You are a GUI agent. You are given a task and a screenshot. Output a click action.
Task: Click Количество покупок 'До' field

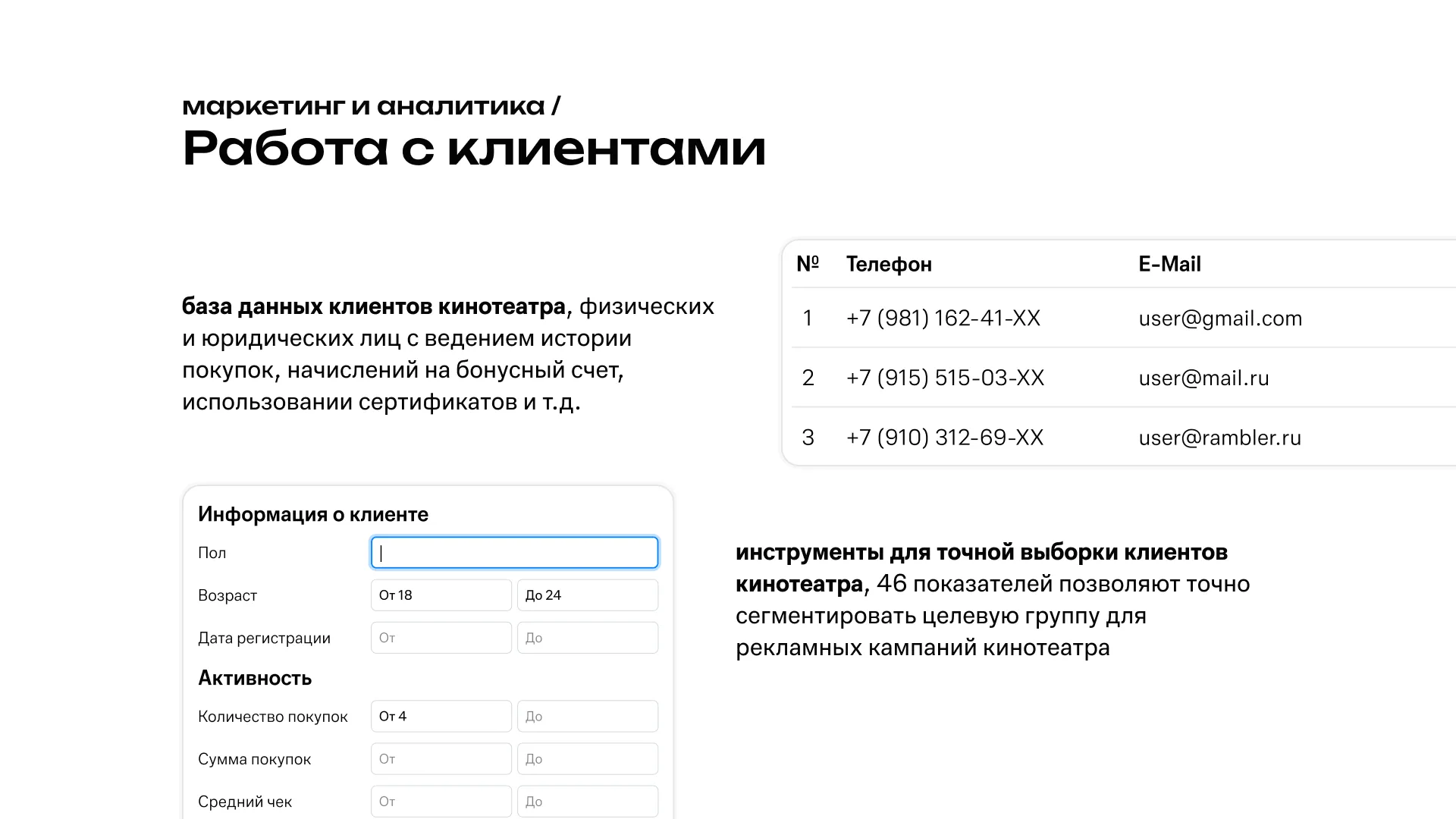pyautogui.click(x=588, y=716)
